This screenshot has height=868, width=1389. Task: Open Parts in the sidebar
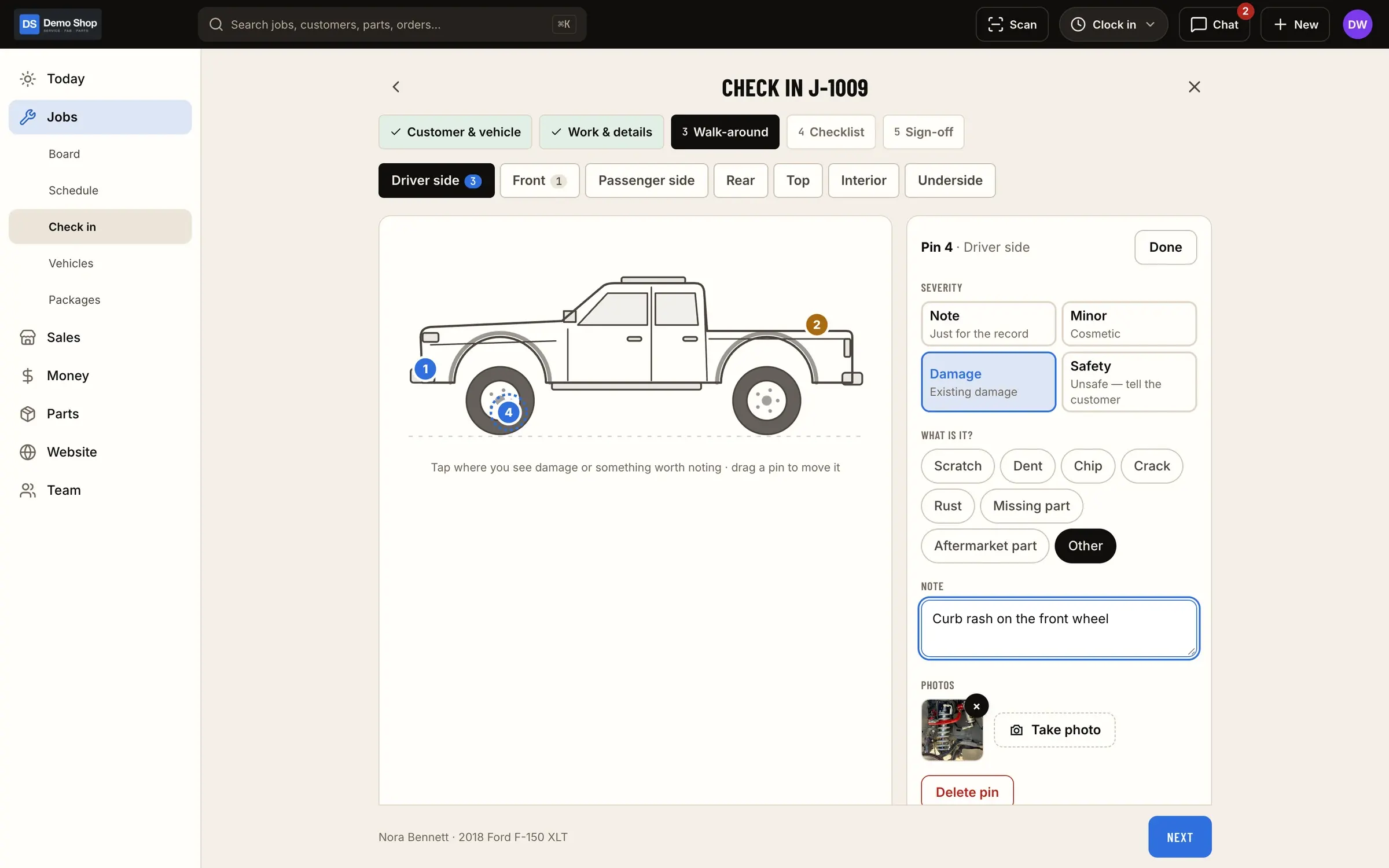click(100, 414)
